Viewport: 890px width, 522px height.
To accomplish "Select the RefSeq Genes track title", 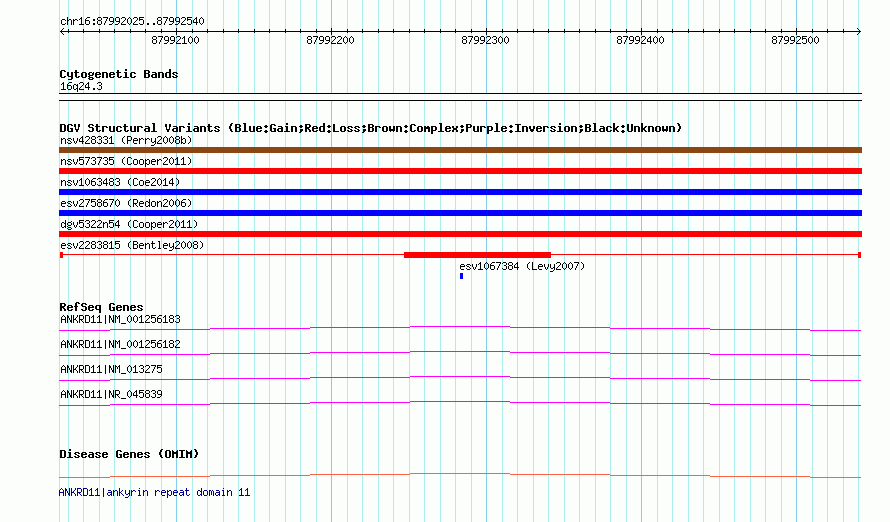I will click(101, 307).
